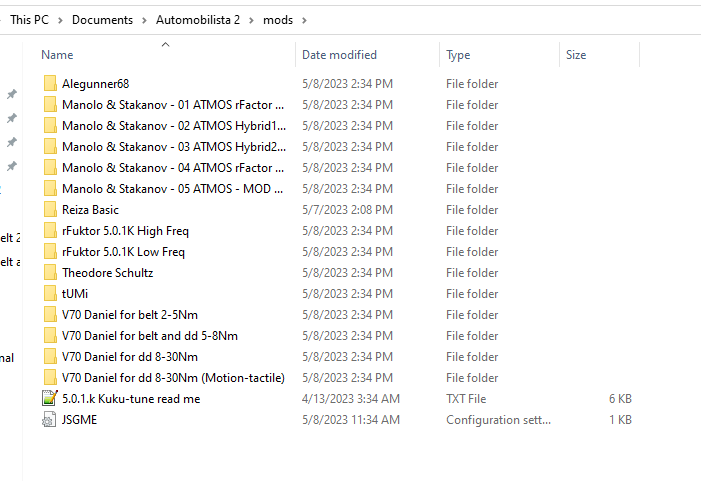Click the JSGME configuration file icon
Viewport: 701px width, 481px height.
coord(50,420)
